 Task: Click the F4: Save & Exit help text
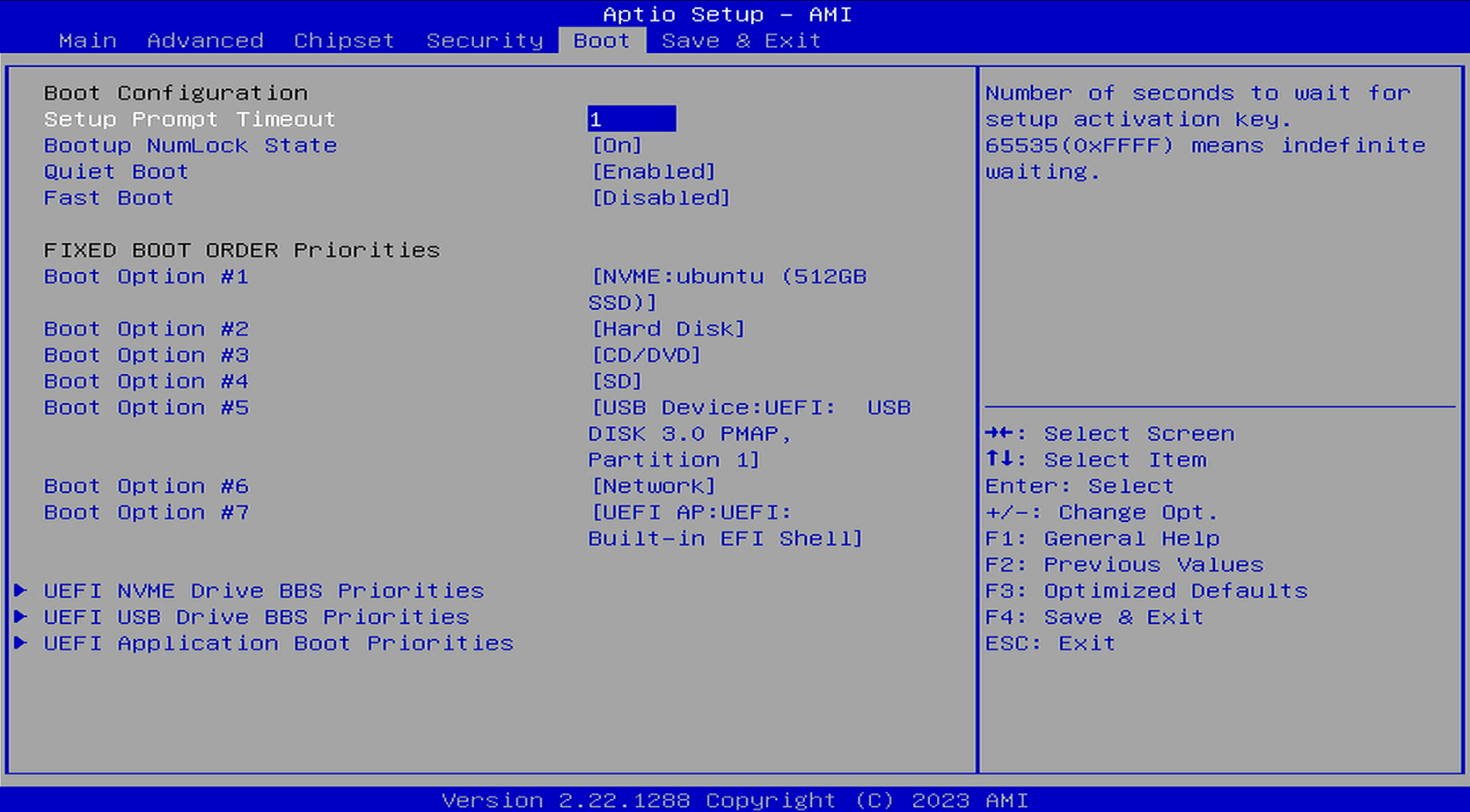click(1094, 617)
